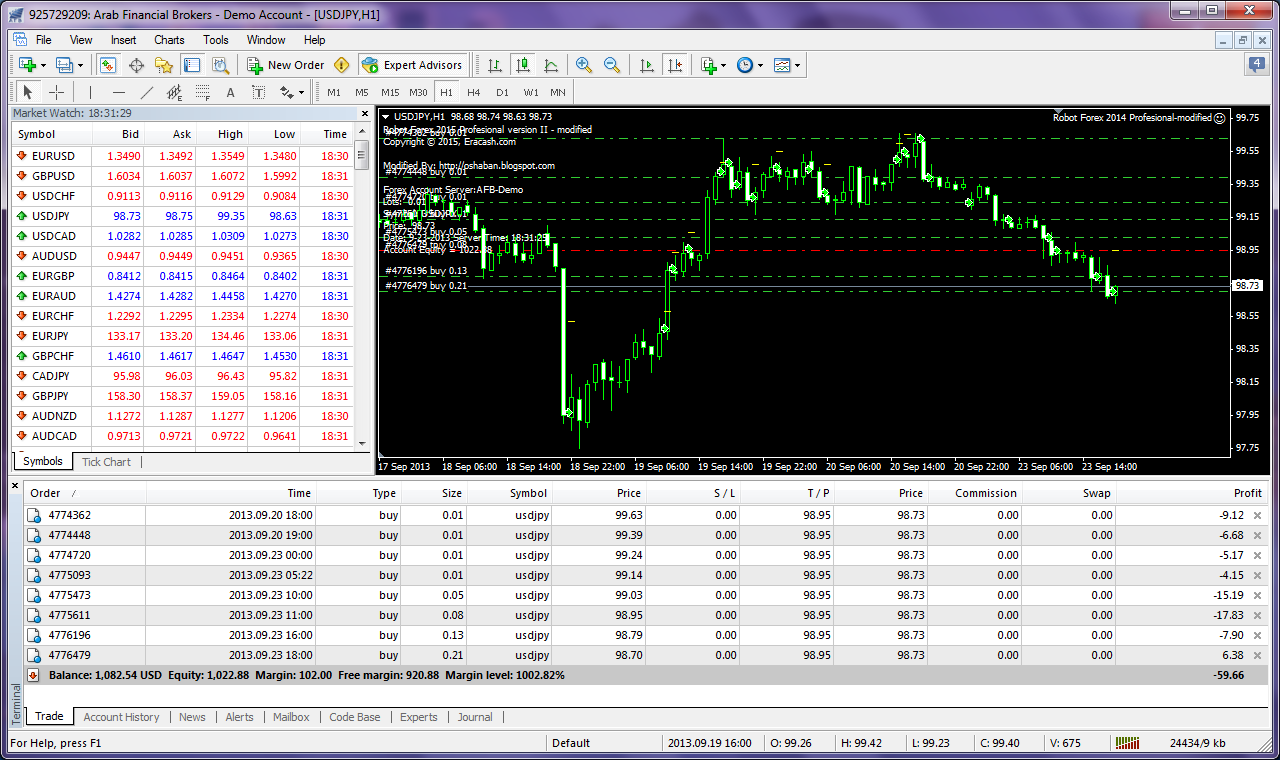Close order 4776479 with its X
Image resolution: width=1280 pixels, height=760 pixels.
[x=1258, y=655]
